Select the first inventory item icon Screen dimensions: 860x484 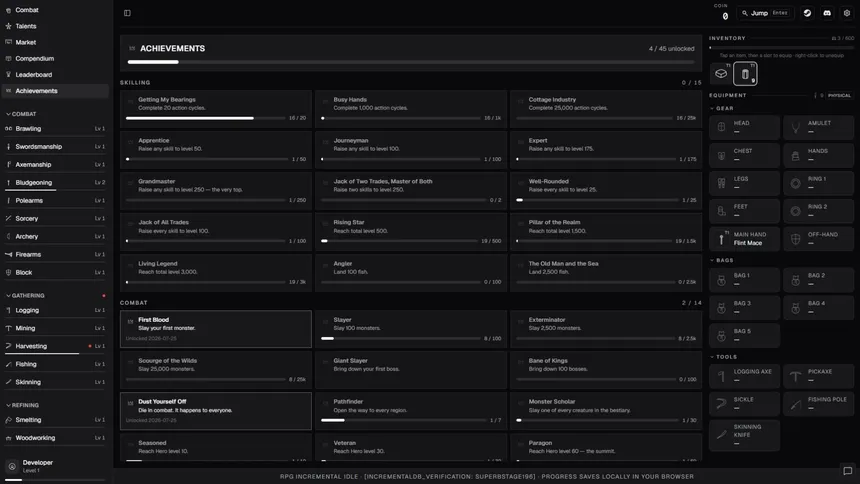tap(721, 74)
